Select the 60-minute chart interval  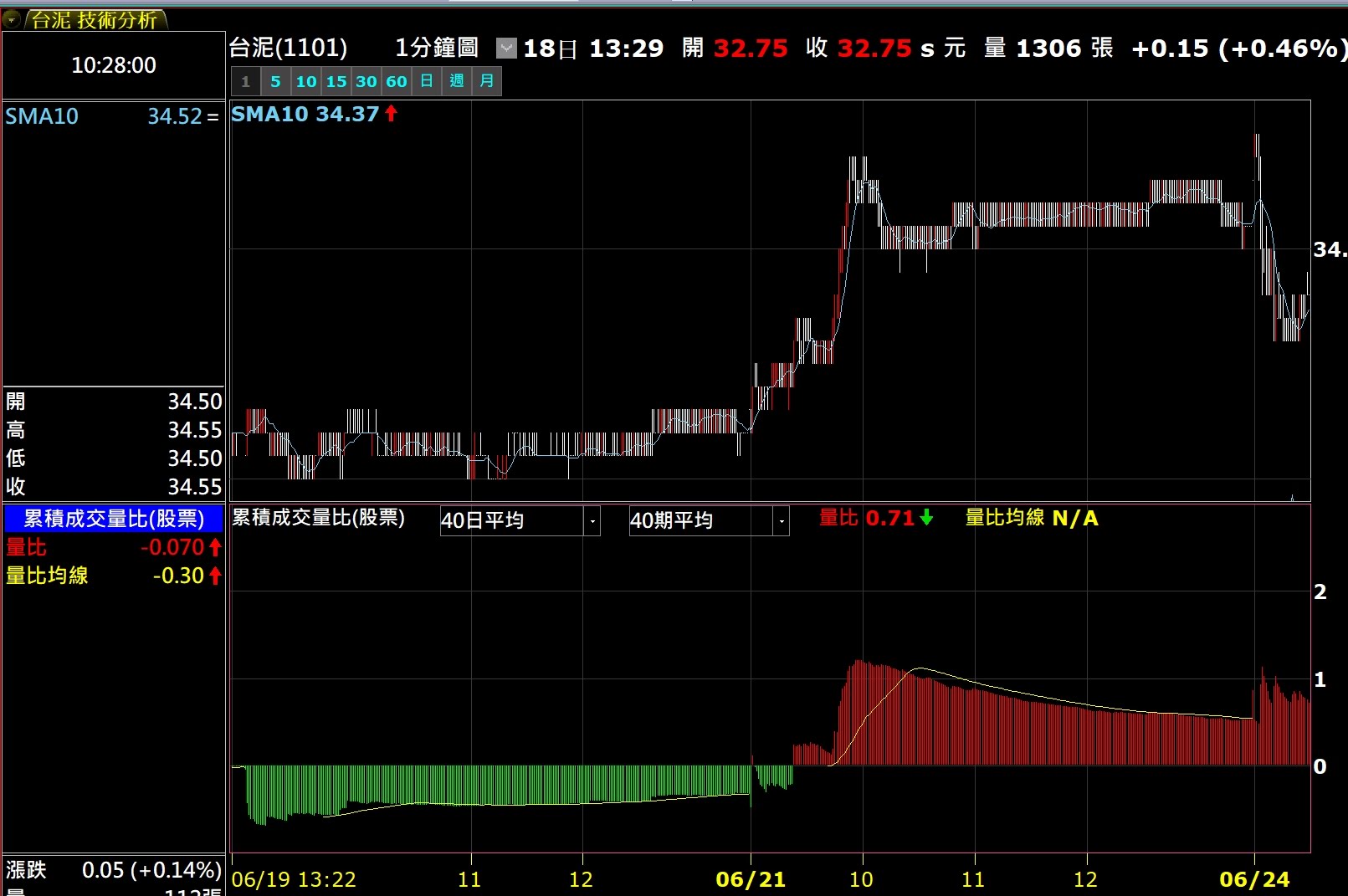click(396, 82)
